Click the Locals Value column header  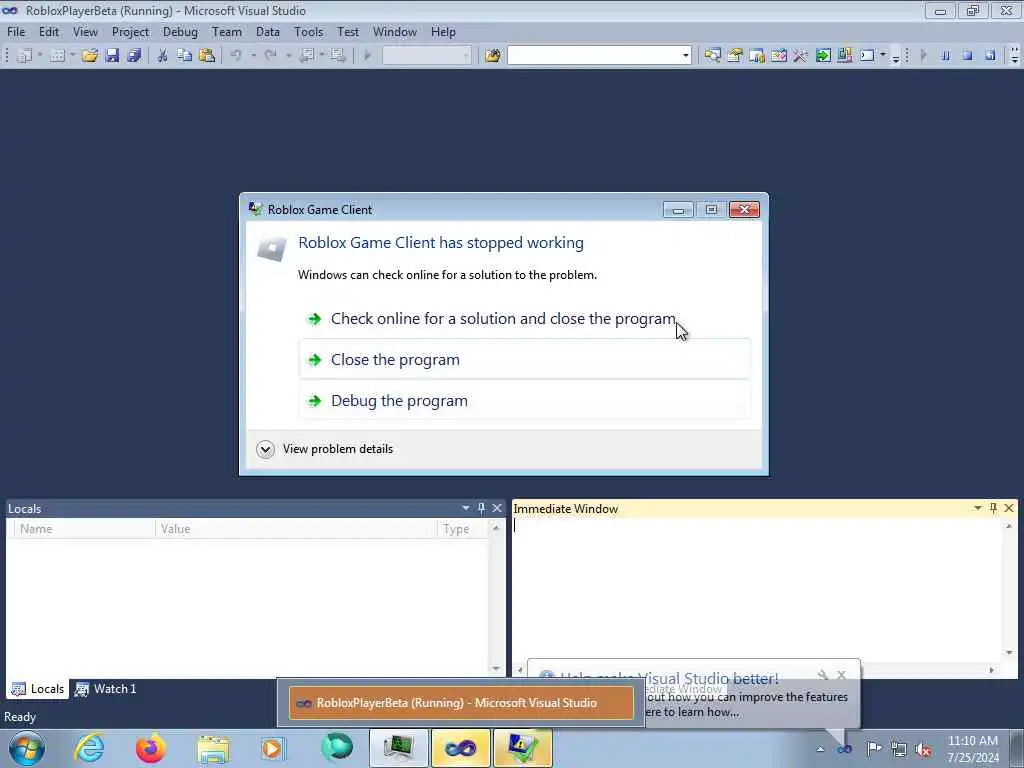coord(296,529)
